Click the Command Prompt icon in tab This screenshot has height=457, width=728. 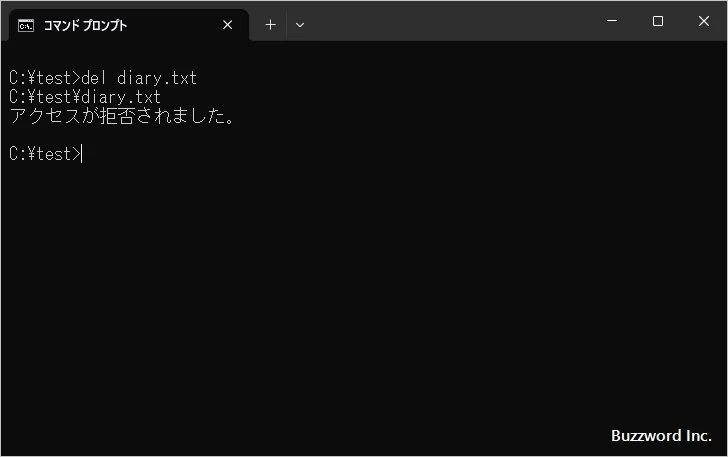27,25
